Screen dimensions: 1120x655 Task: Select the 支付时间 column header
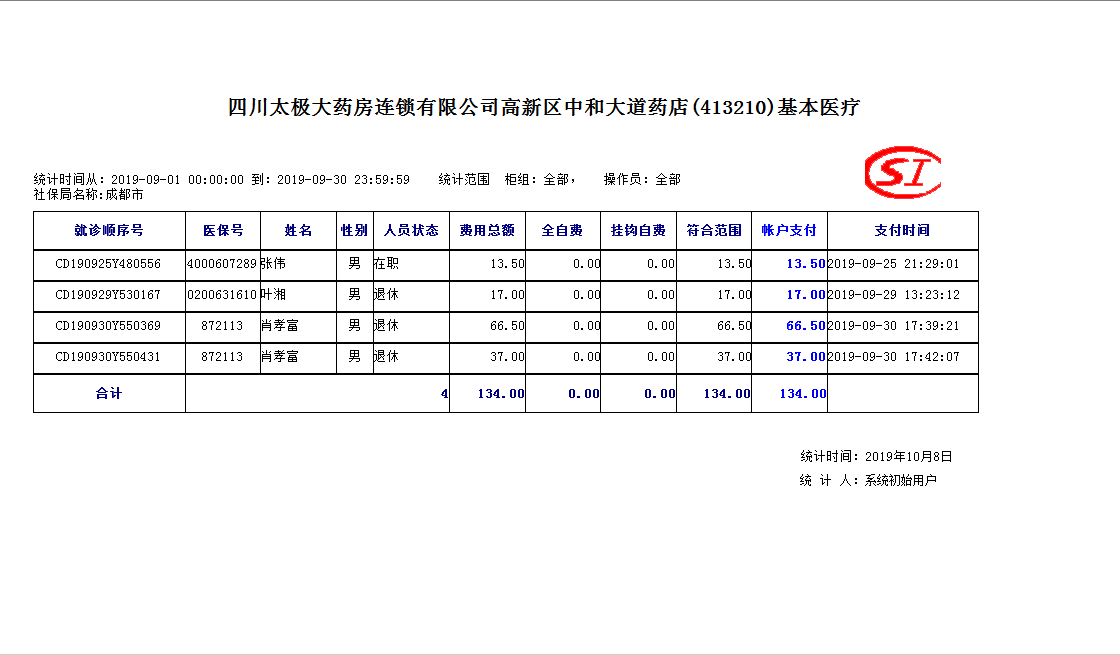coord(903,231)
